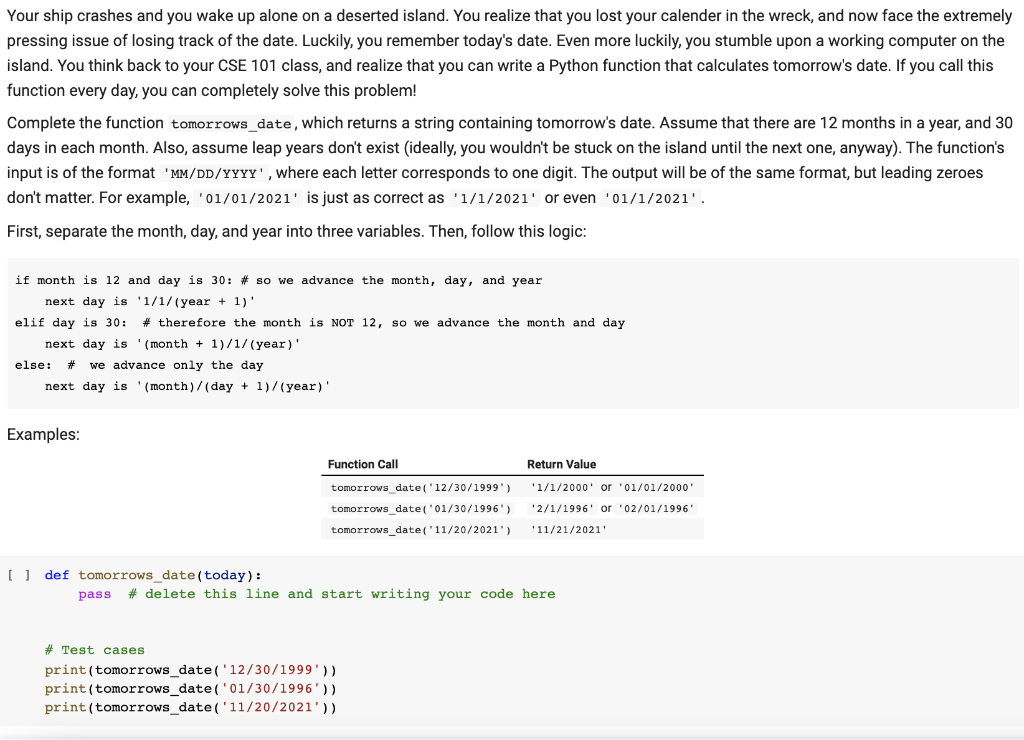This screenshot has width=1024, height=740.
Task: Click the 'pass' line with delete comment
Action: tap(317, 594)
